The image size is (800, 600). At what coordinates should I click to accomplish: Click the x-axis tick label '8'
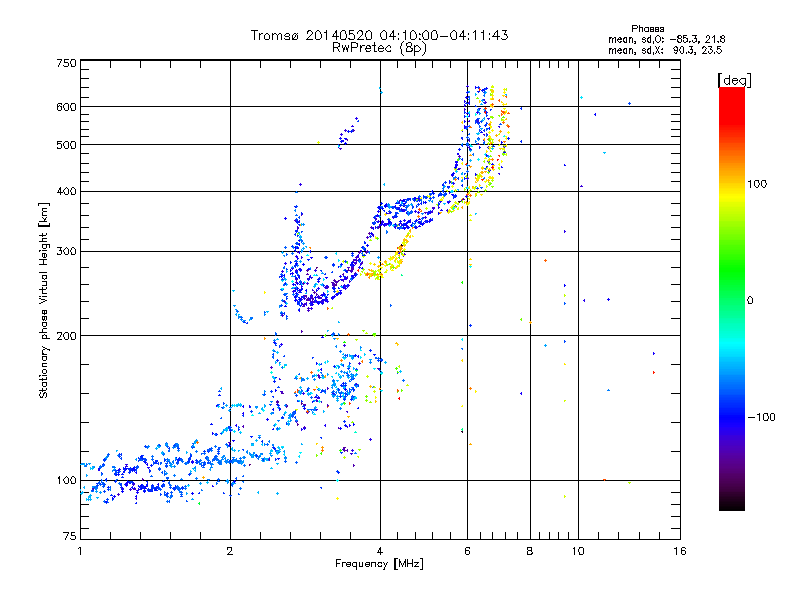pyautogui.click(x=530, y=551)
